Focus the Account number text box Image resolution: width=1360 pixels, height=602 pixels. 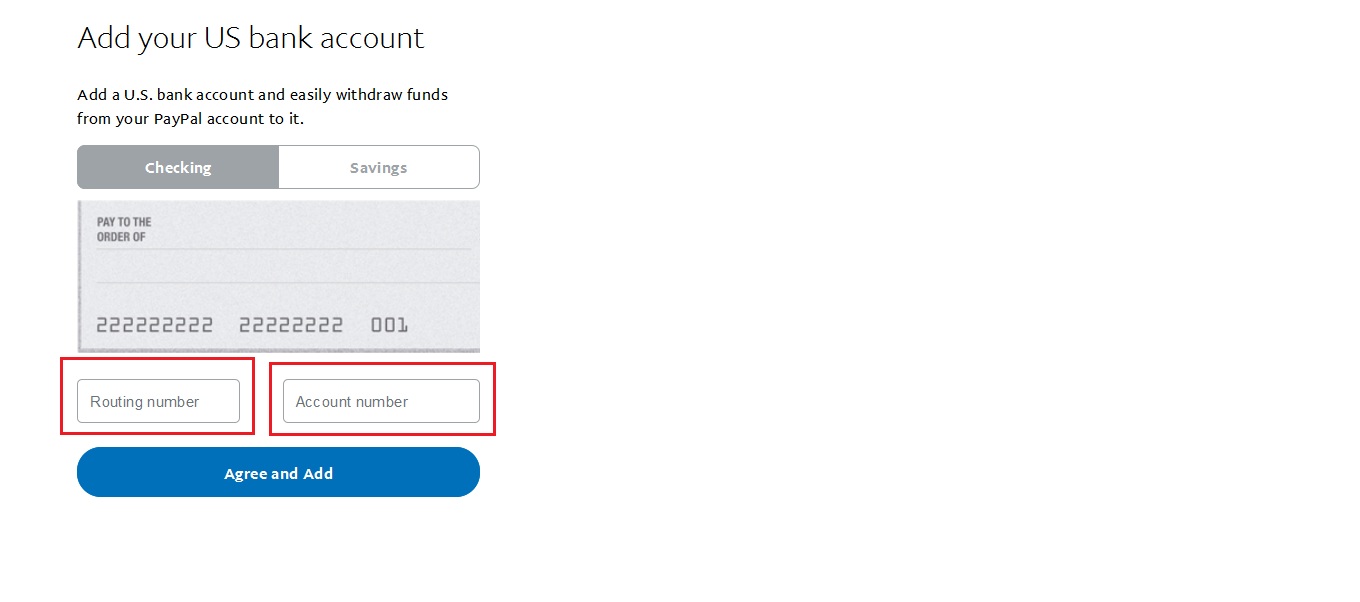pyautogui.click(x=381, y=401)
